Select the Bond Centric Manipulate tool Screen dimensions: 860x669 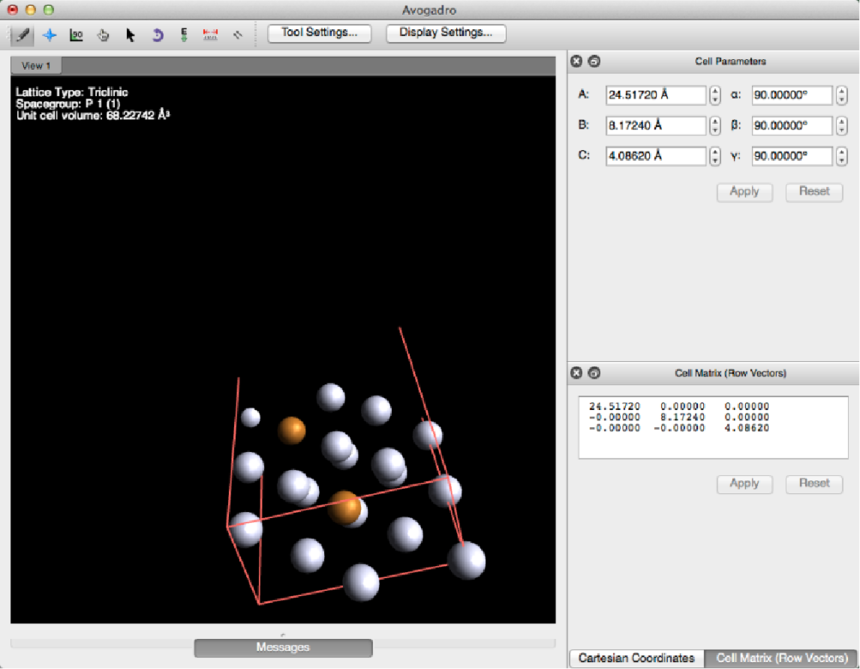[x=76, y=34]
